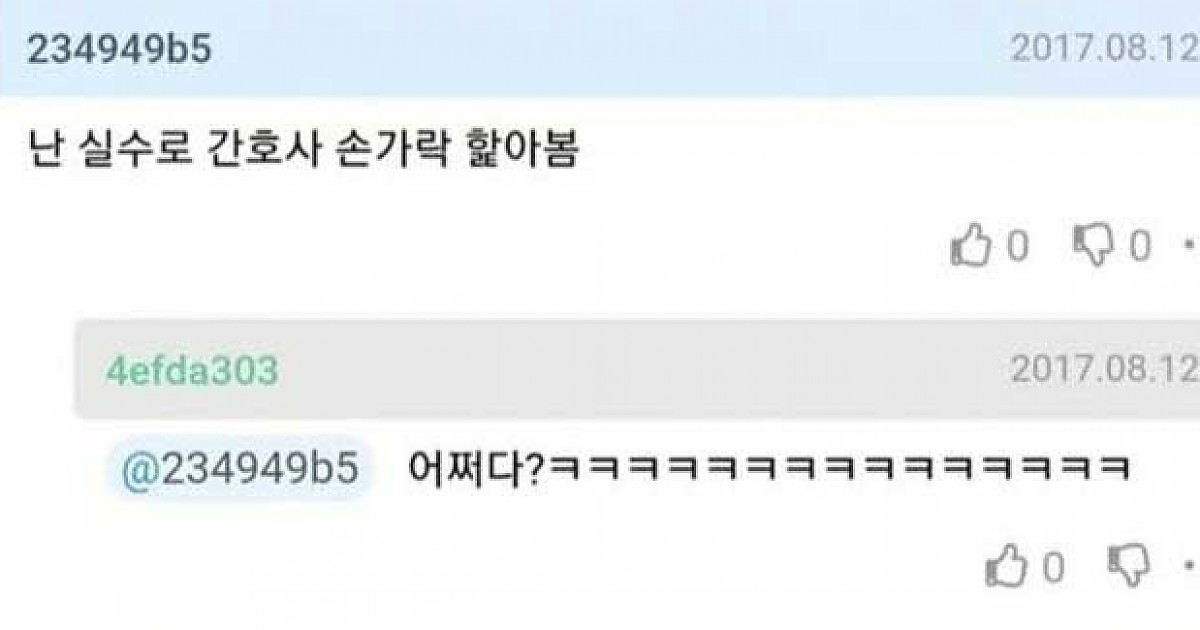The width and height of the screenshot is (1200, 630).
Task: Click the reply's 2017.08.12 timestamp
Action: (1105, 370)
